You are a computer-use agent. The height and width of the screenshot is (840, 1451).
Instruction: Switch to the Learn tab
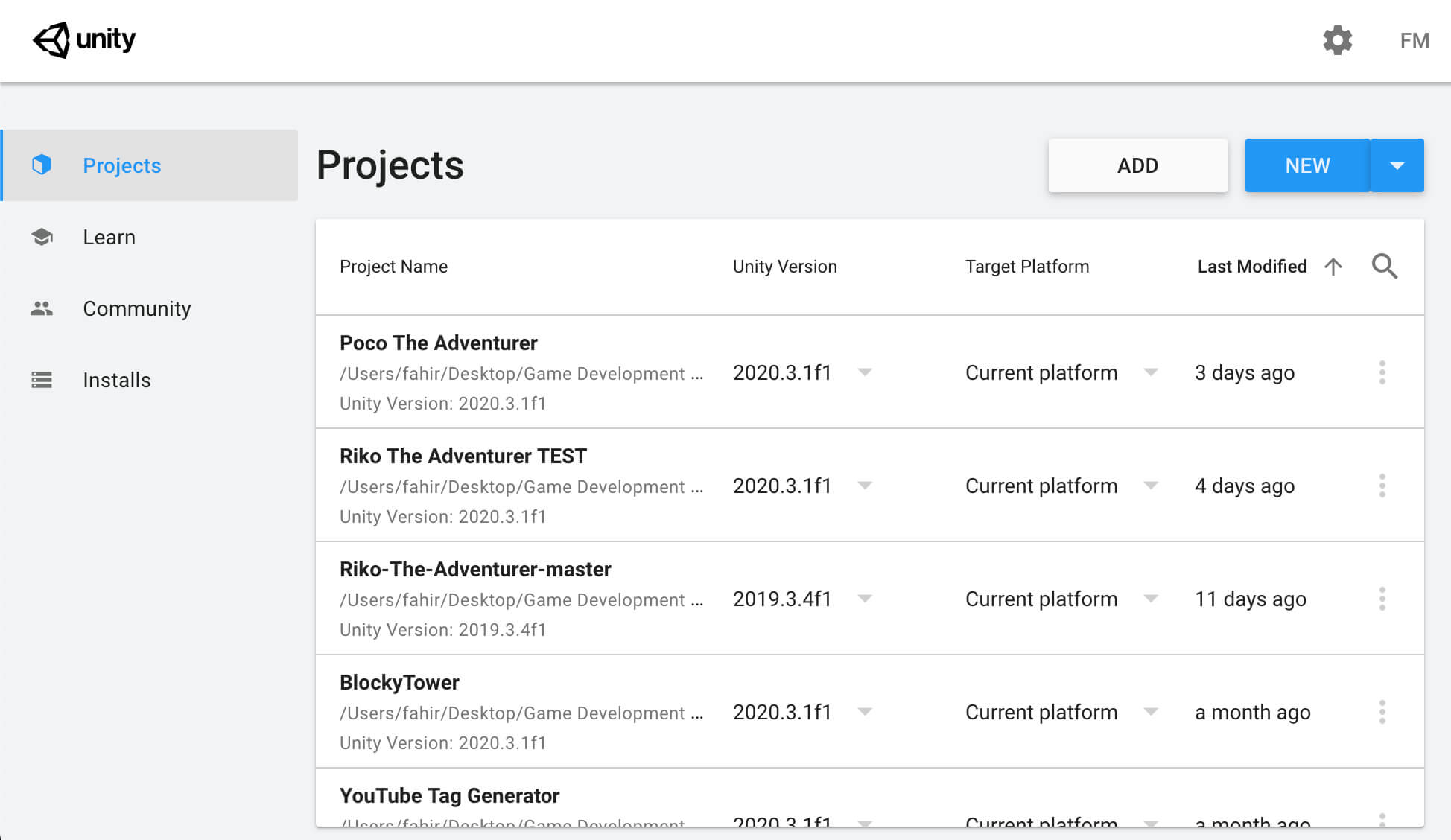tap(150, 237)
